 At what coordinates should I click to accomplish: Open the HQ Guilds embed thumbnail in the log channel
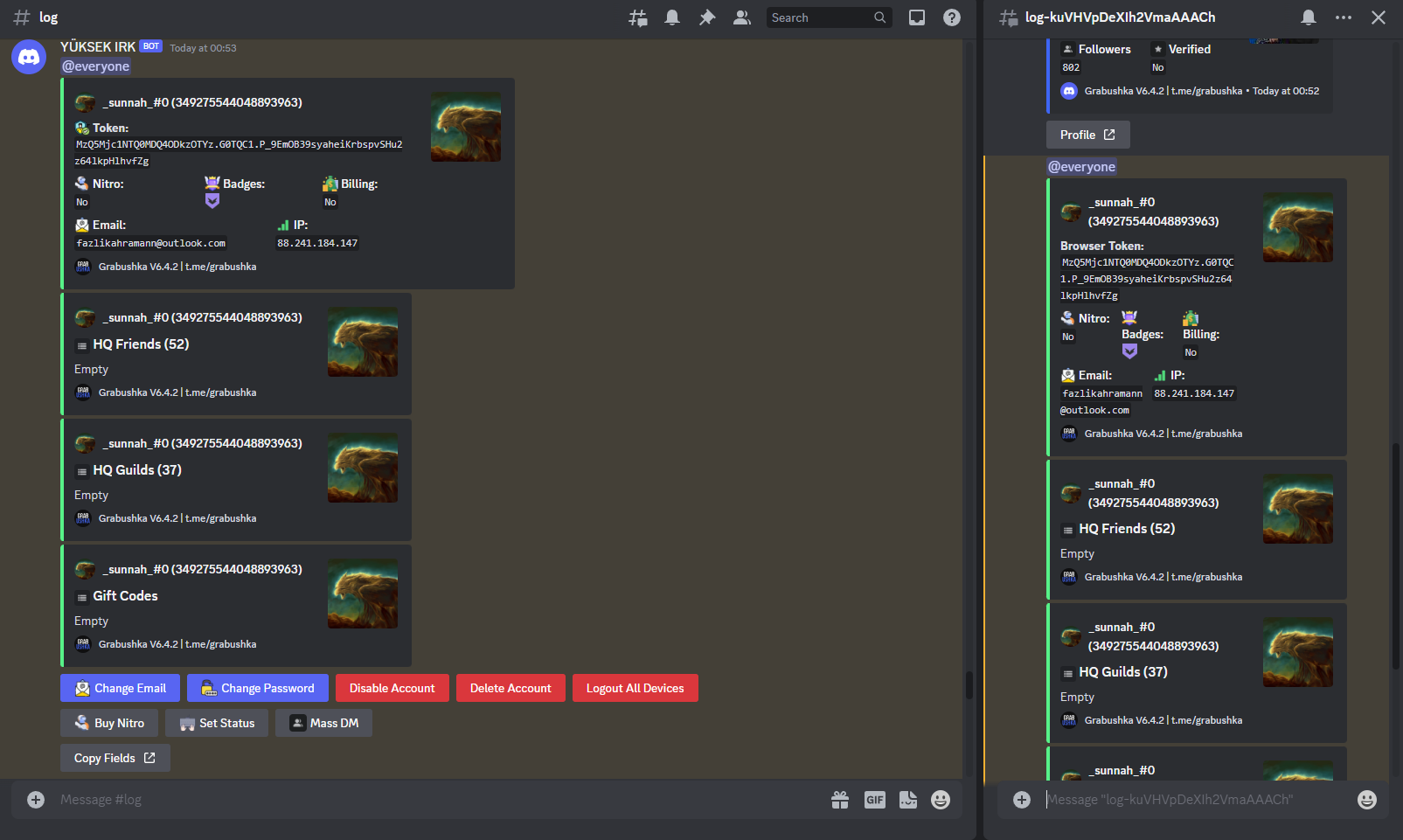363,468
